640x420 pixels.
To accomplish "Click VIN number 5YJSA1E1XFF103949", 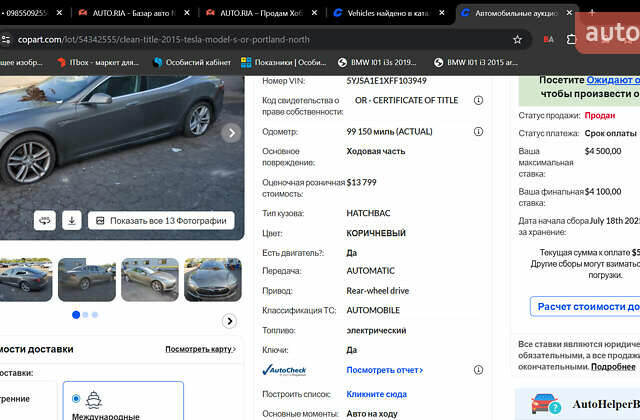I will (386, 81).
